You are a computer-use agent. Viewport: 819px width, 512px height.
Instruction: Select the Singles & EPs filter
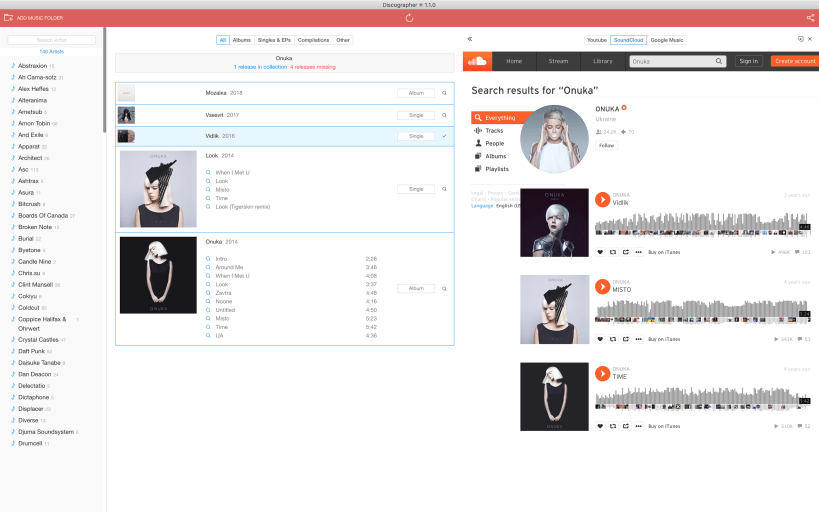tap(274, 40)
